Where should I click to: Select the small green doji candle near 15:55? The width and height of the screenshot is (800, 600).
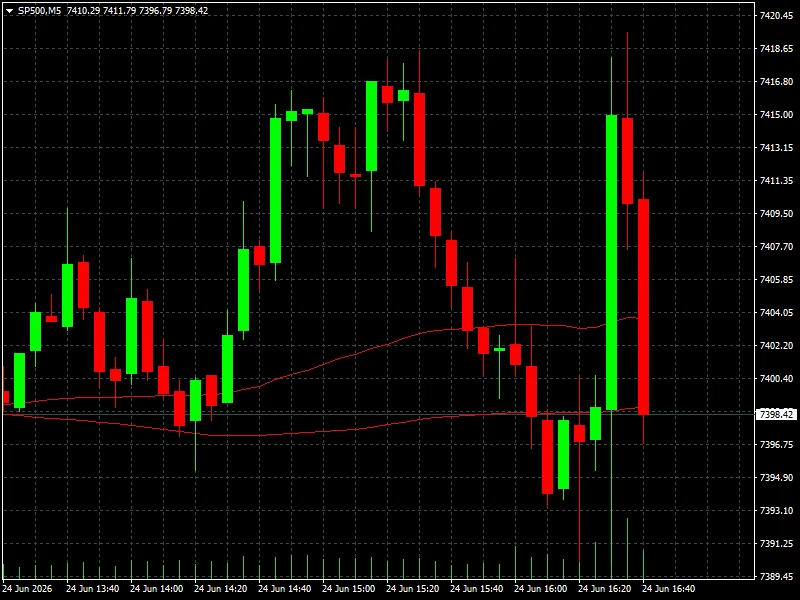click(499, 349)
